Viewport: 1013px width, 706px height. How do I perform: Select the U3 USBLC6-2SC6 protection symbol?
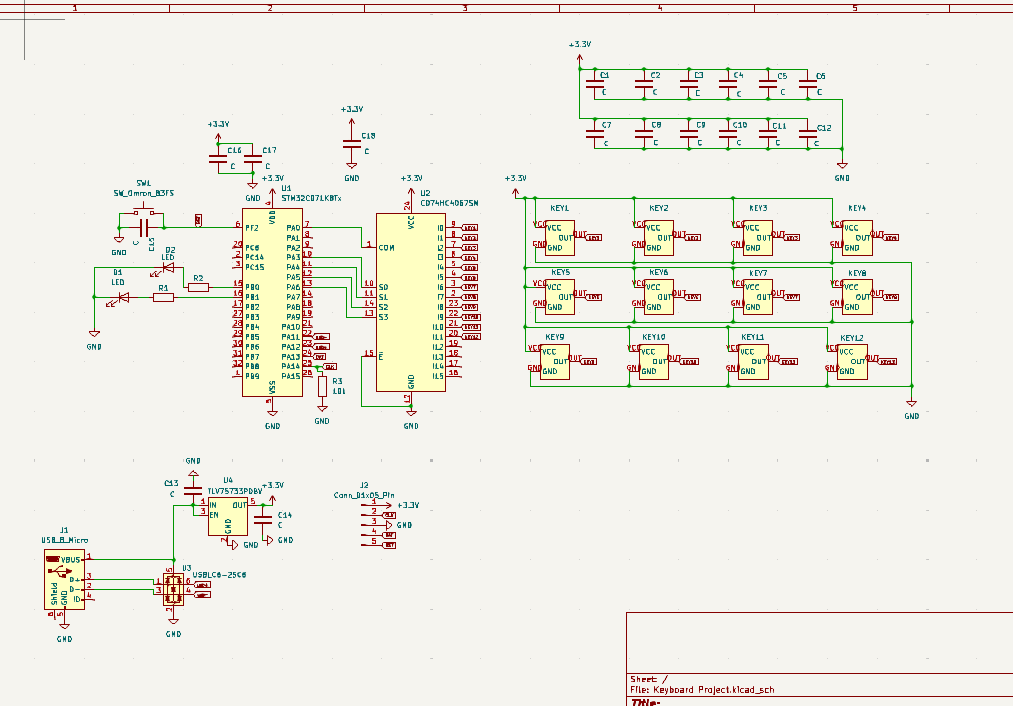(173, 588)
